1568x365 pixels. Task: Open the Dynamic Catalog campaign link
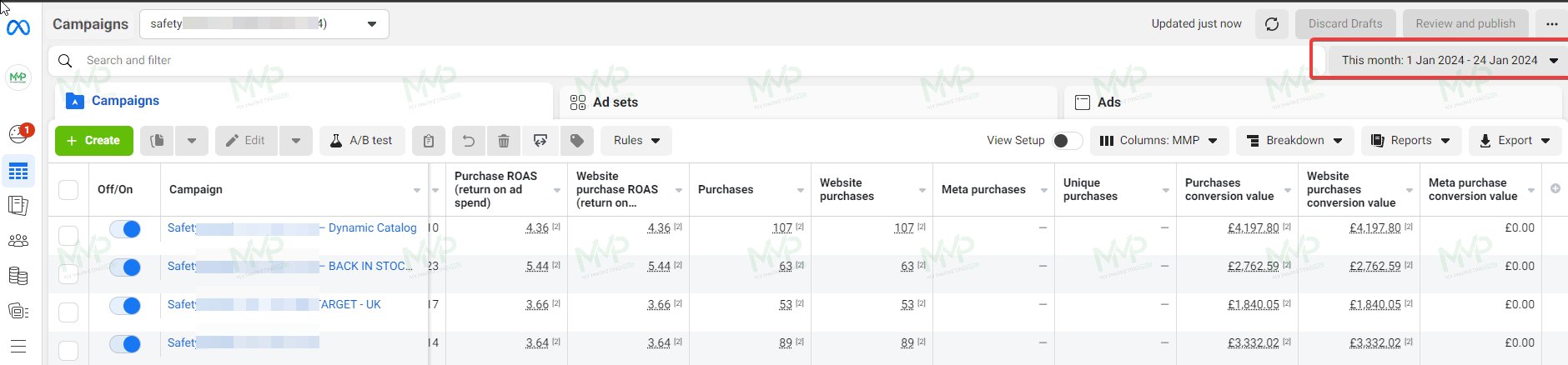(292, 227)
